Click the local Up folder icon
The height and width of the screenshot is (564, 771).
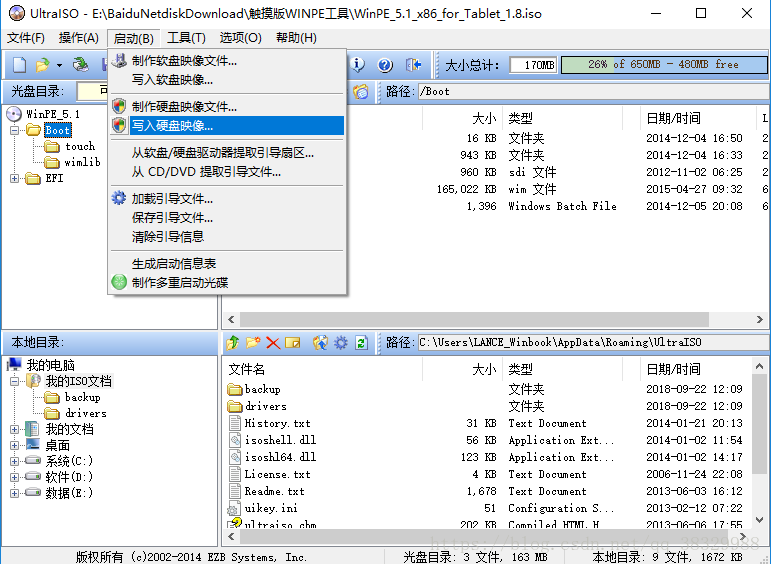tap(233, 342)
